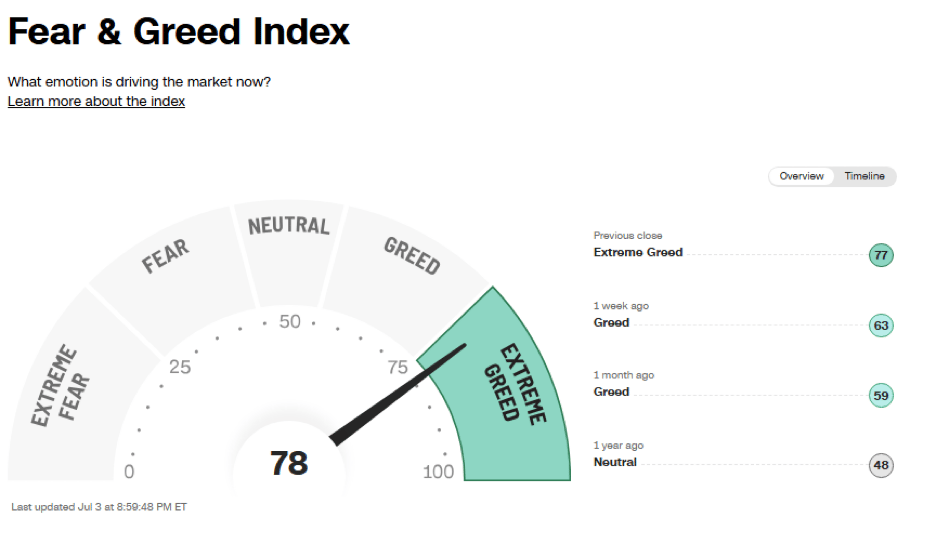
Task: Click the 1 month ago badge showing 59
Action: click(880, 395)
